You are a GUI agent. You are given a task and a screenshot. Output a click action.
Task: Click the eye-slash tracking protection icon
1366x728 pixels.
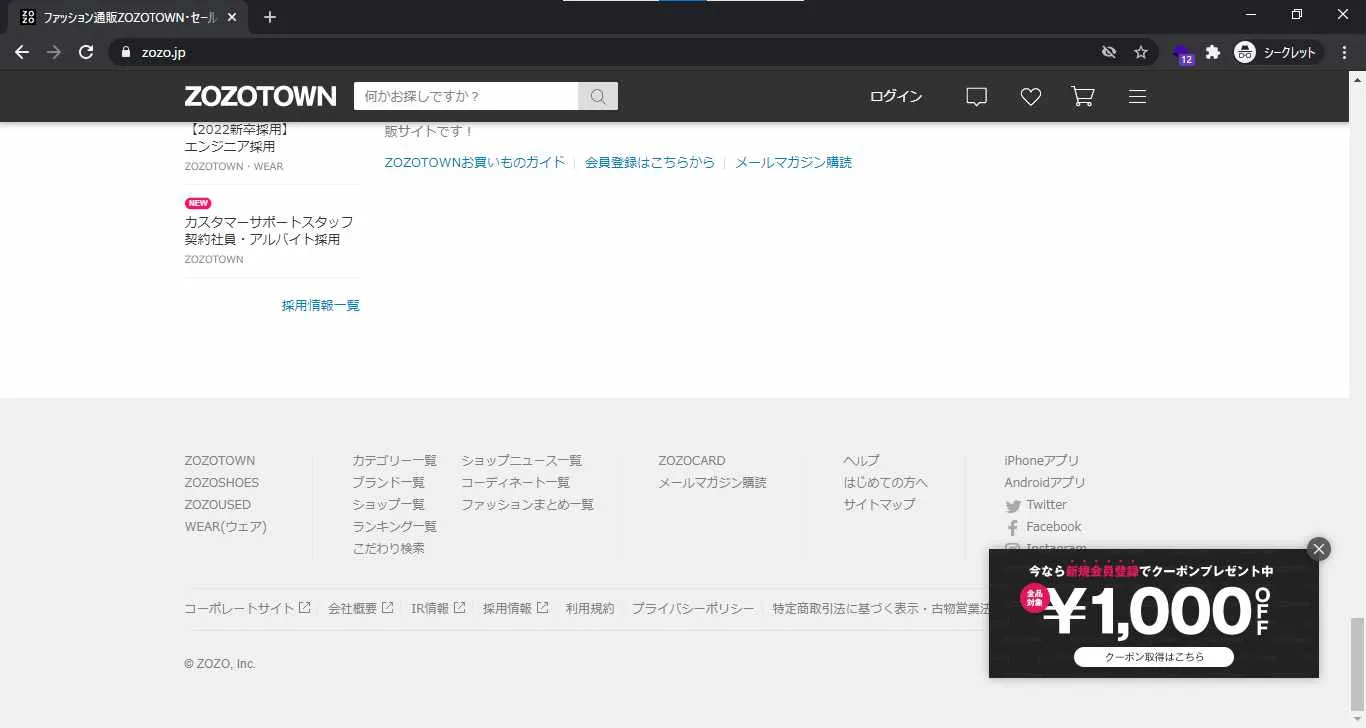(x=1108, y=52)
